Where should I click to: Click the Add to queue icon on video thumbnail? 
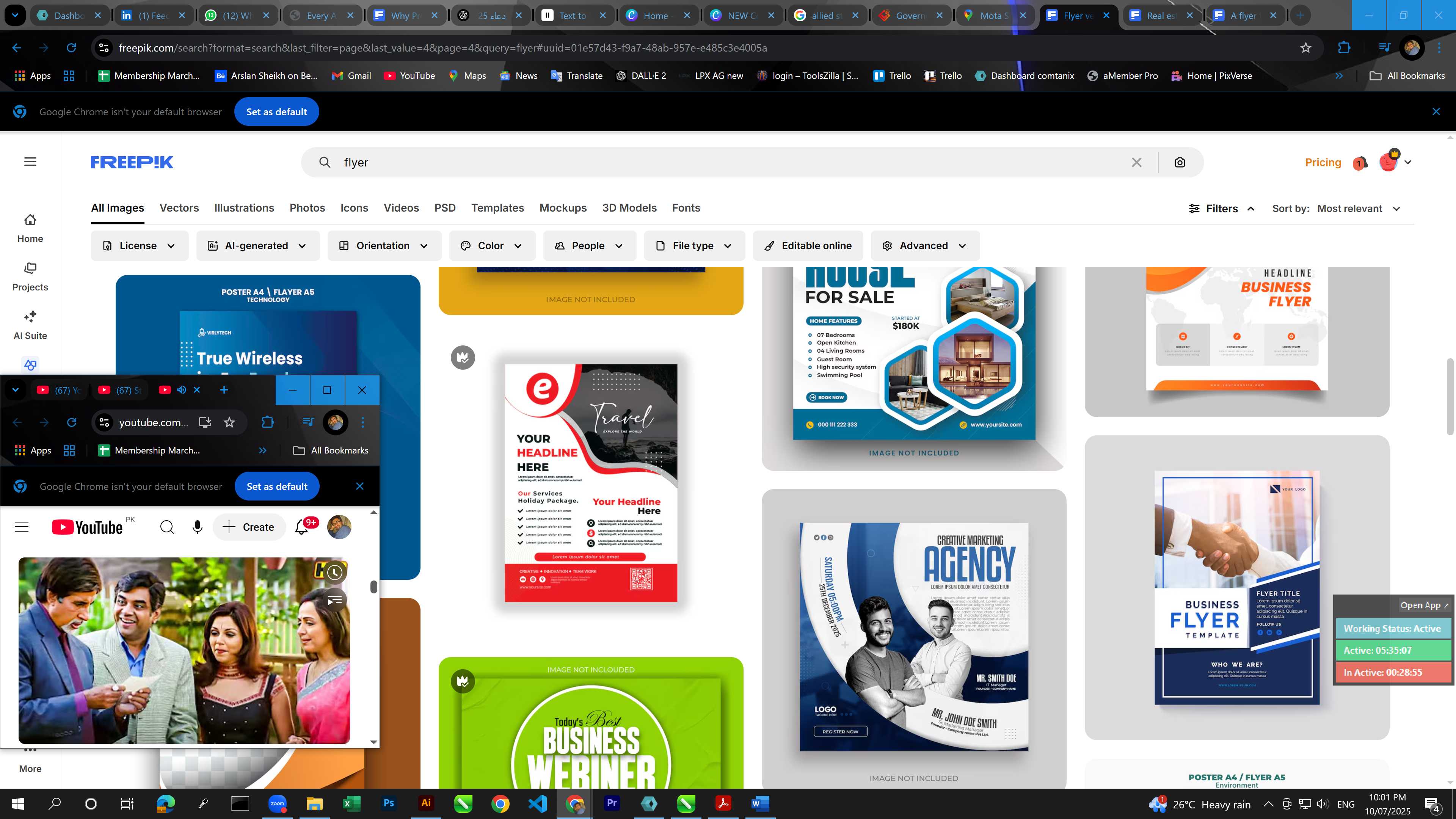(x=334, y=600)
